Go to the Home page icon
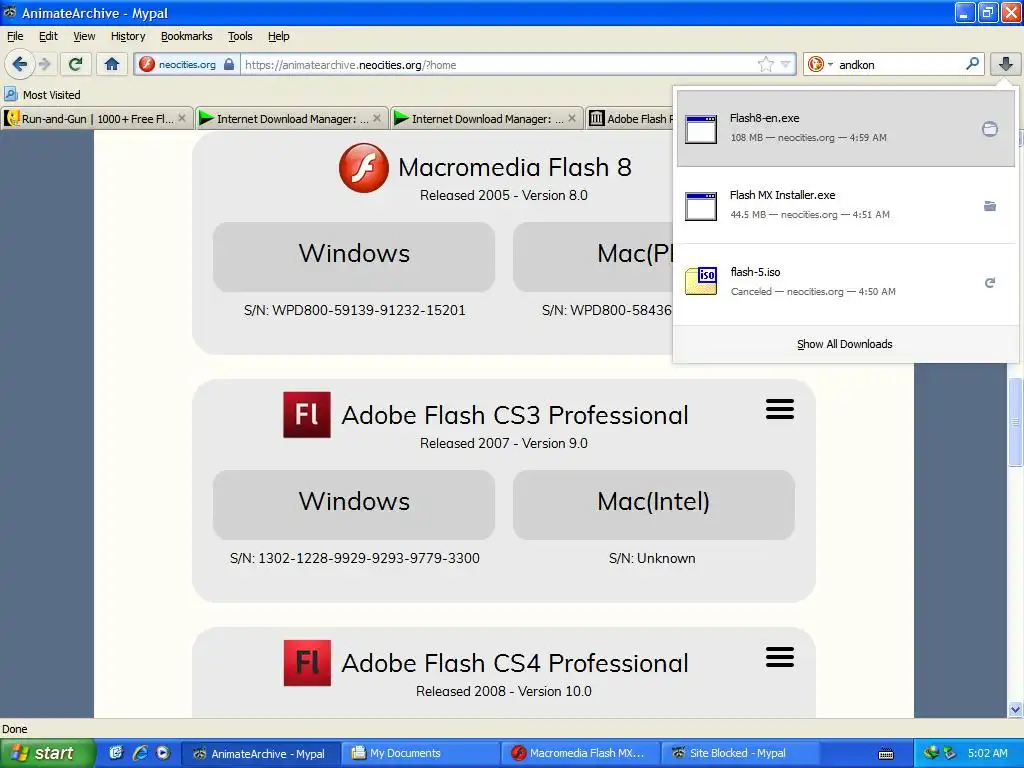Viewport: 1024px width, 768px height. coord(112,64)
